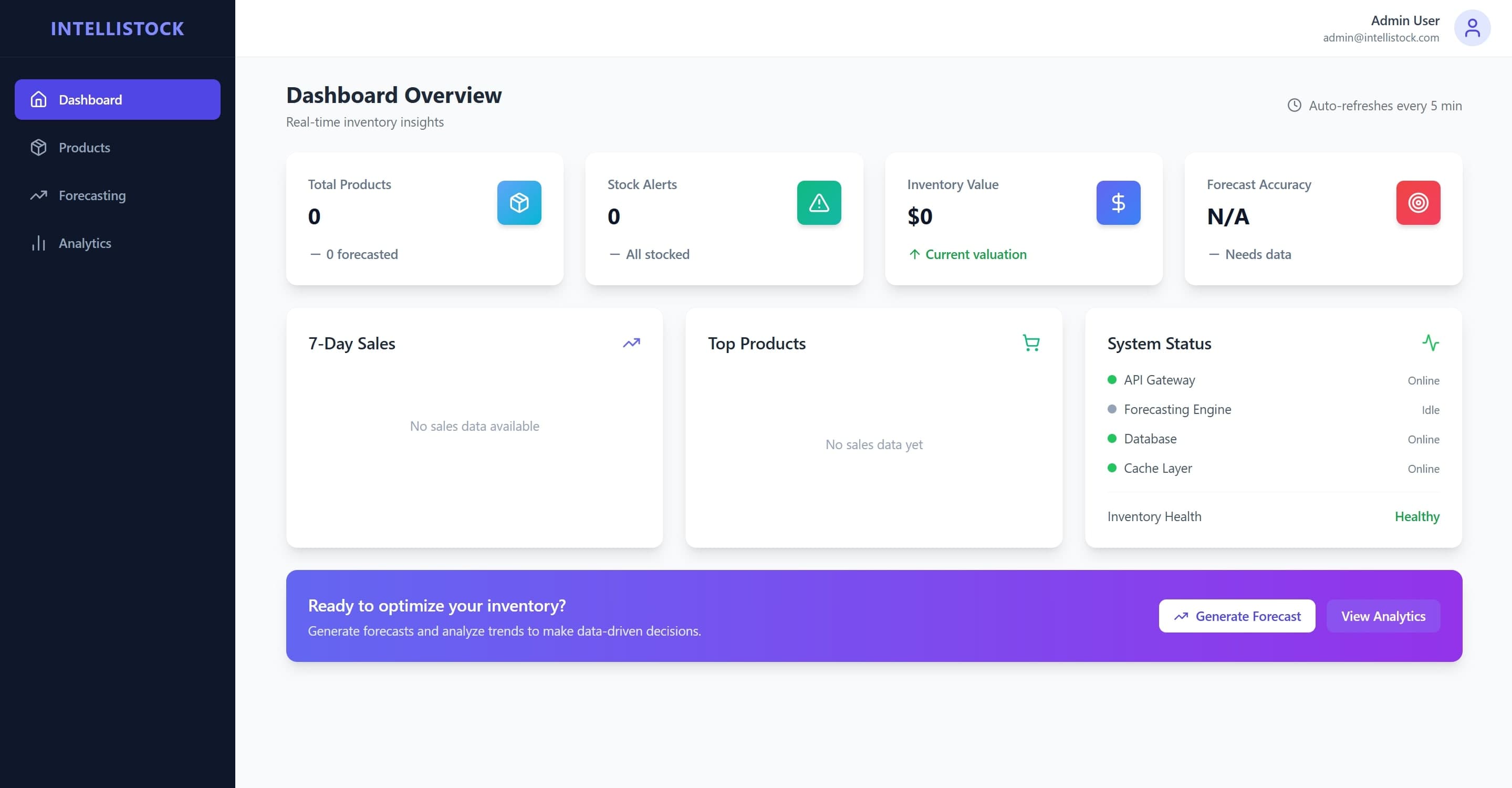Click the Stock Alerts warning triangle icon
This screenshot has height=788, width=1512.
pyautogui.click(x=818, y=203)
